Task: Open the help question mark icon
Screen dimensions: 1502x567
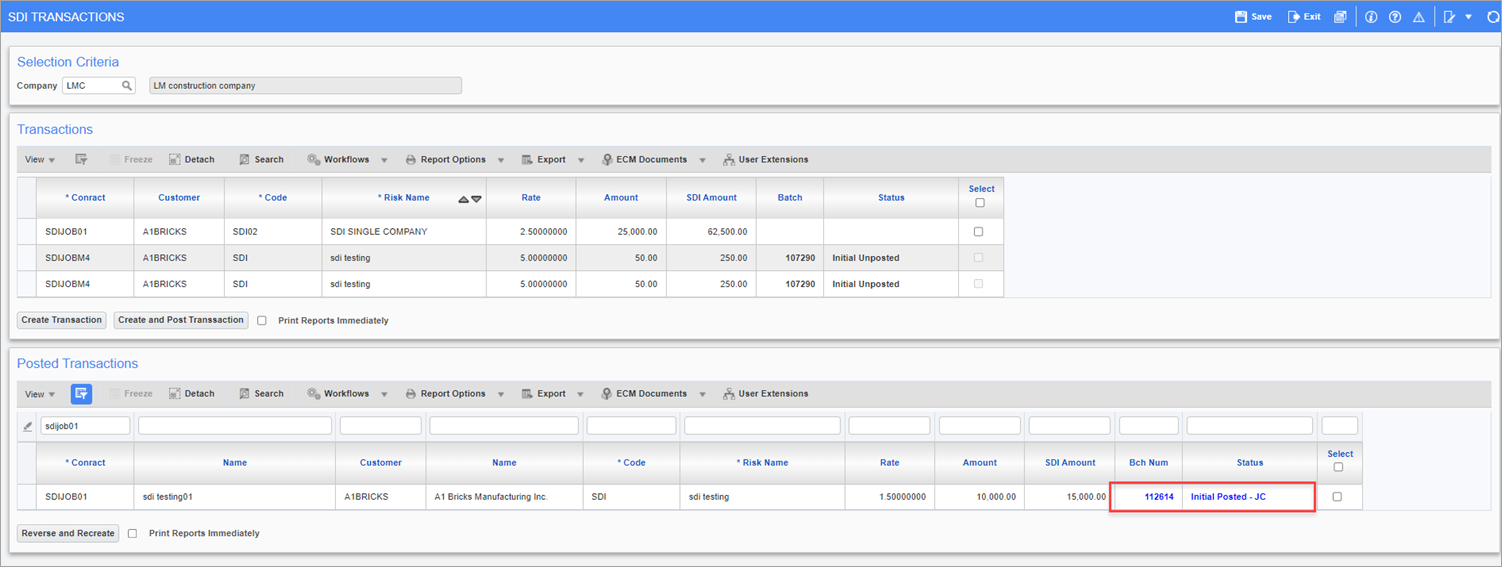Action: point(1395,17)
